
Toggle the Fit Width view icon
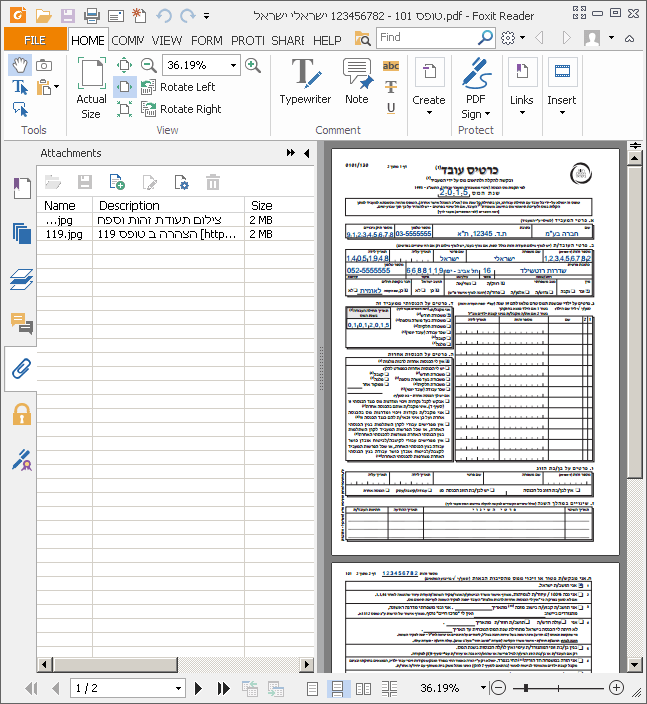click(x=124, y=87)
